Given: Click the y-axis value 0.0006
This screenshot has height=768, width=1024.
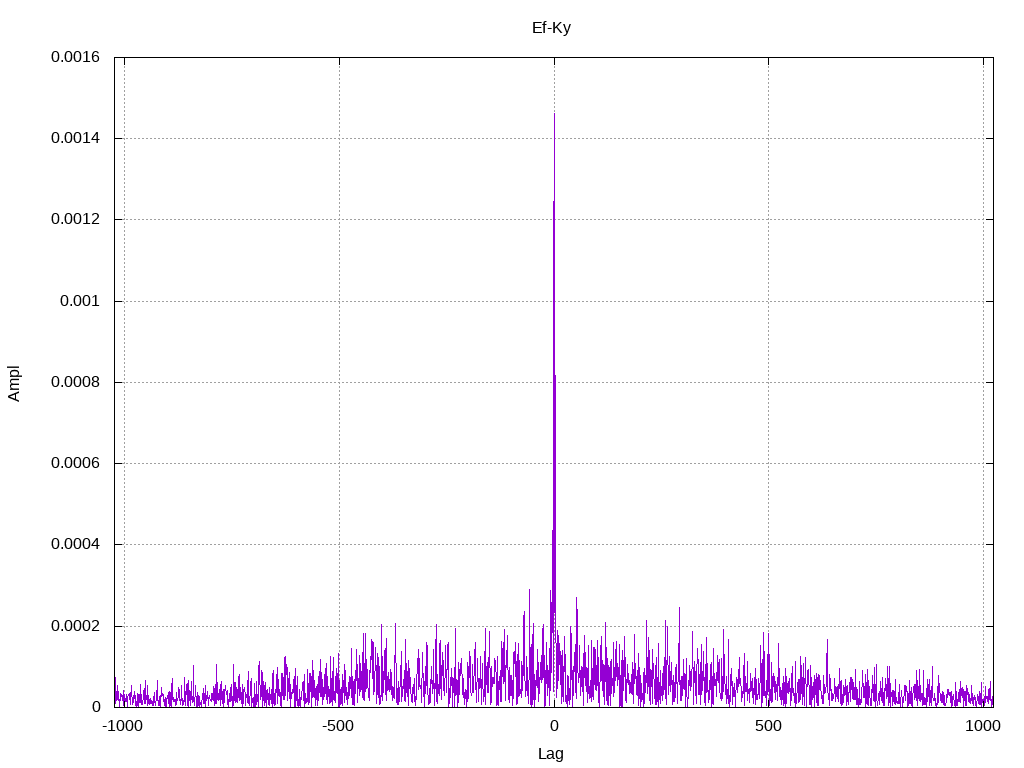Looking at the screenshot, I should [76, 463].
